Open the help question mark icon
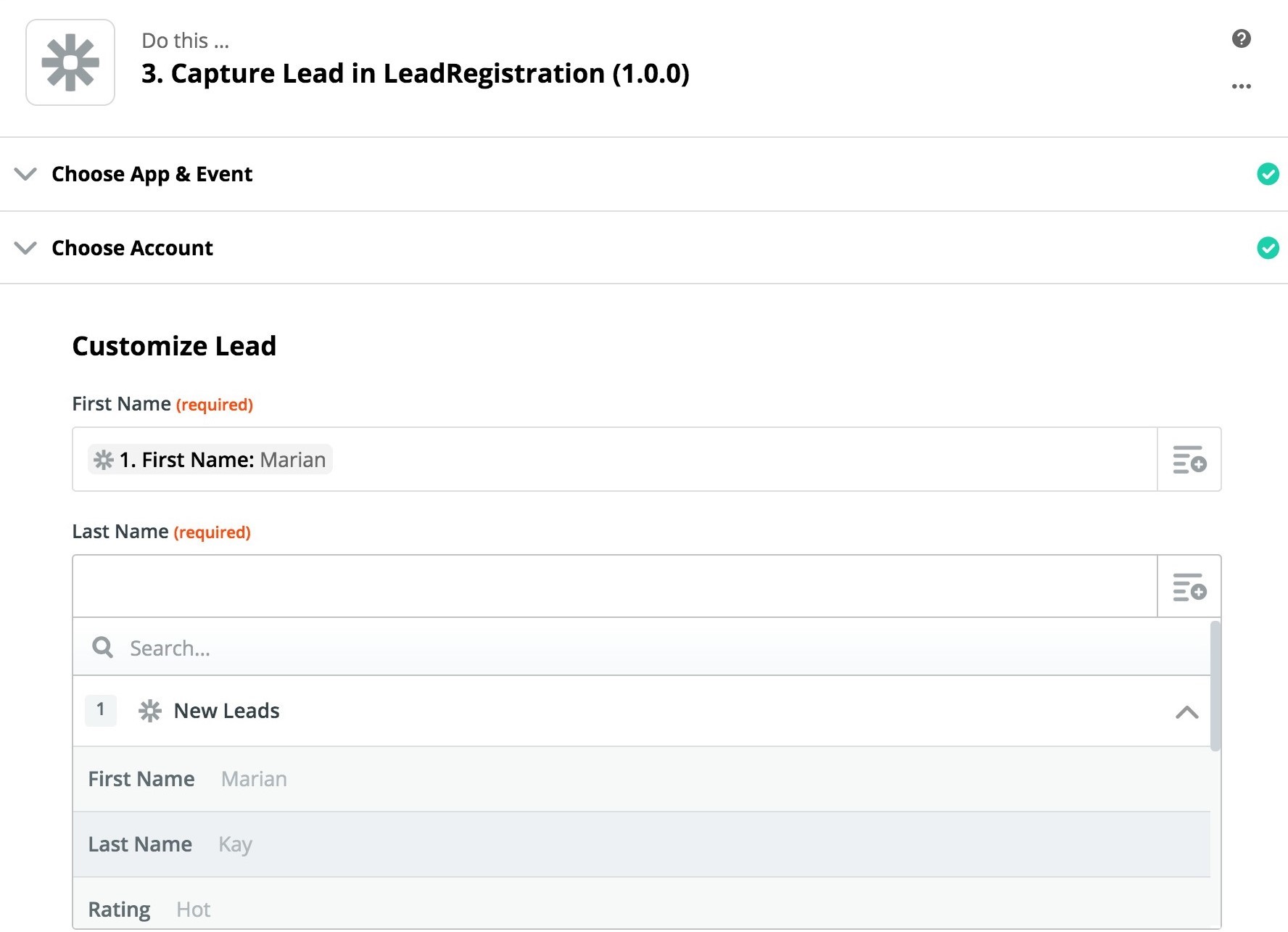The height and width of the screenshot is (932, 1288). click(x=1241, y=38)
